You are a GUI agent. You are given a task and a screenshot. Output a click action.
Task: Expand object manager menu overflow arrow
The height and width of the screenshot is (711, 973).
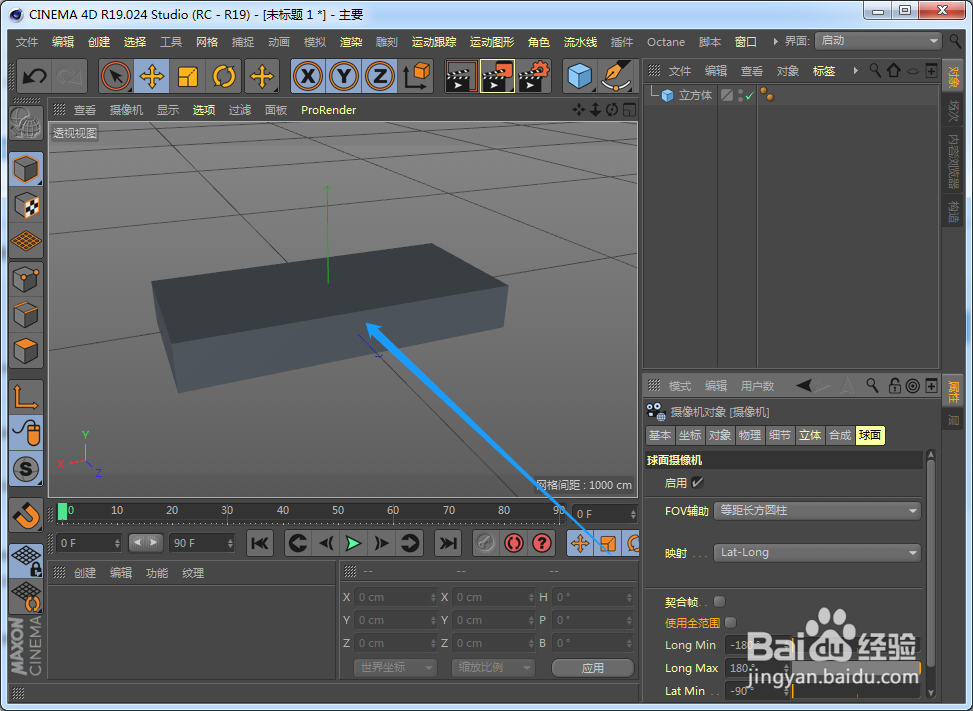point(856,71)
